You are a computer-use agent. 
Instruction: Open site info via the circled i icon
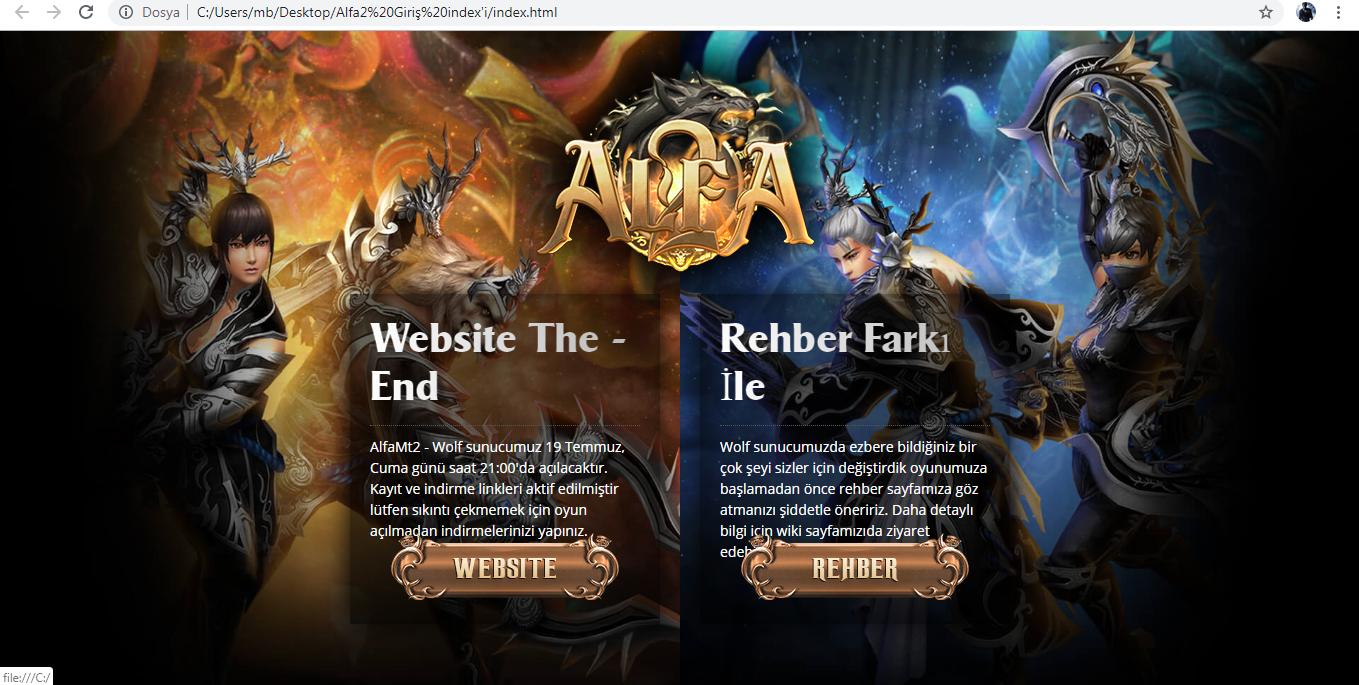[126, 13]
